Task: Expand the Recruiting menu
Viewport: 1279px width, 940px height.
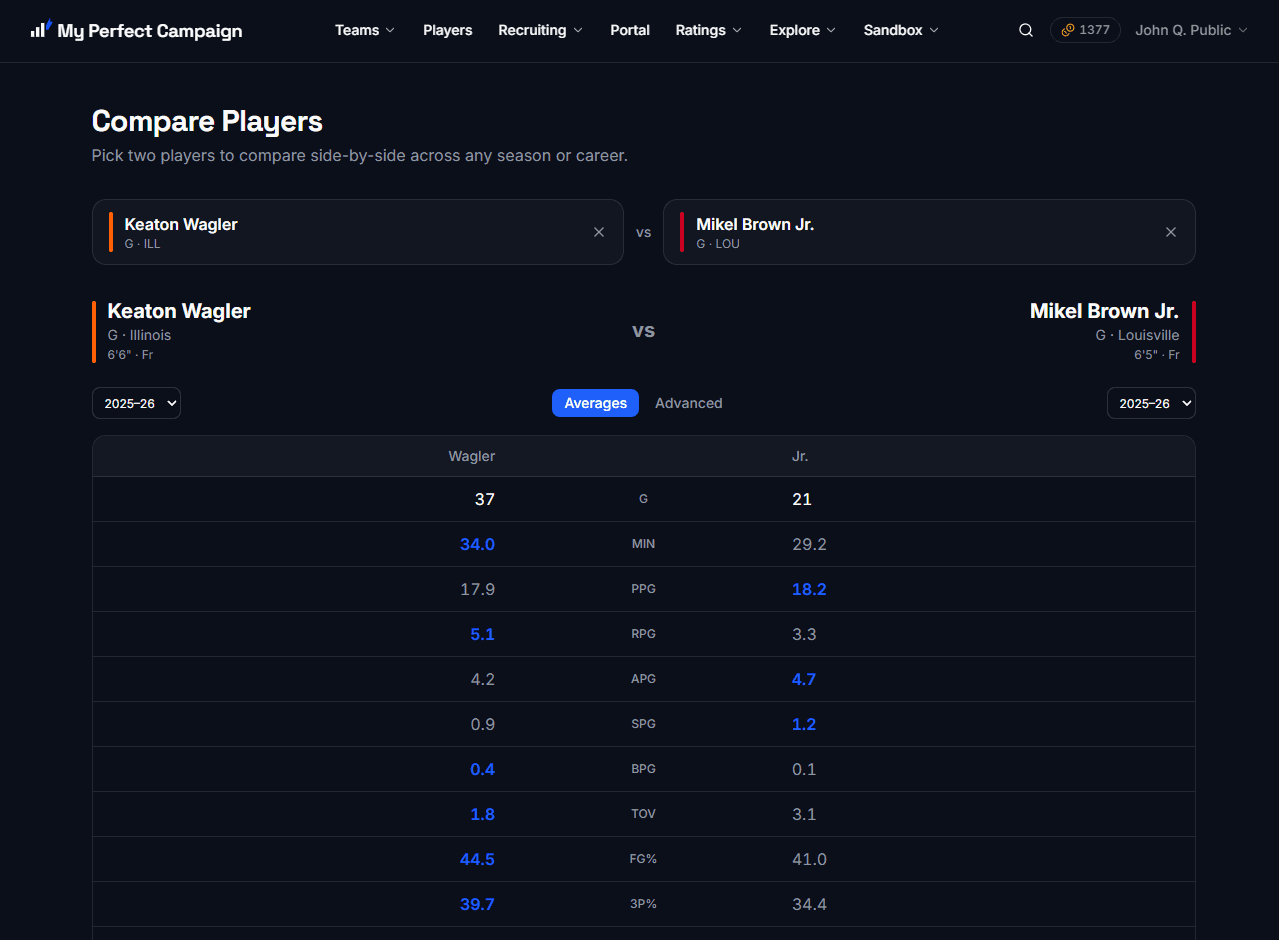Action: (541, 30)
